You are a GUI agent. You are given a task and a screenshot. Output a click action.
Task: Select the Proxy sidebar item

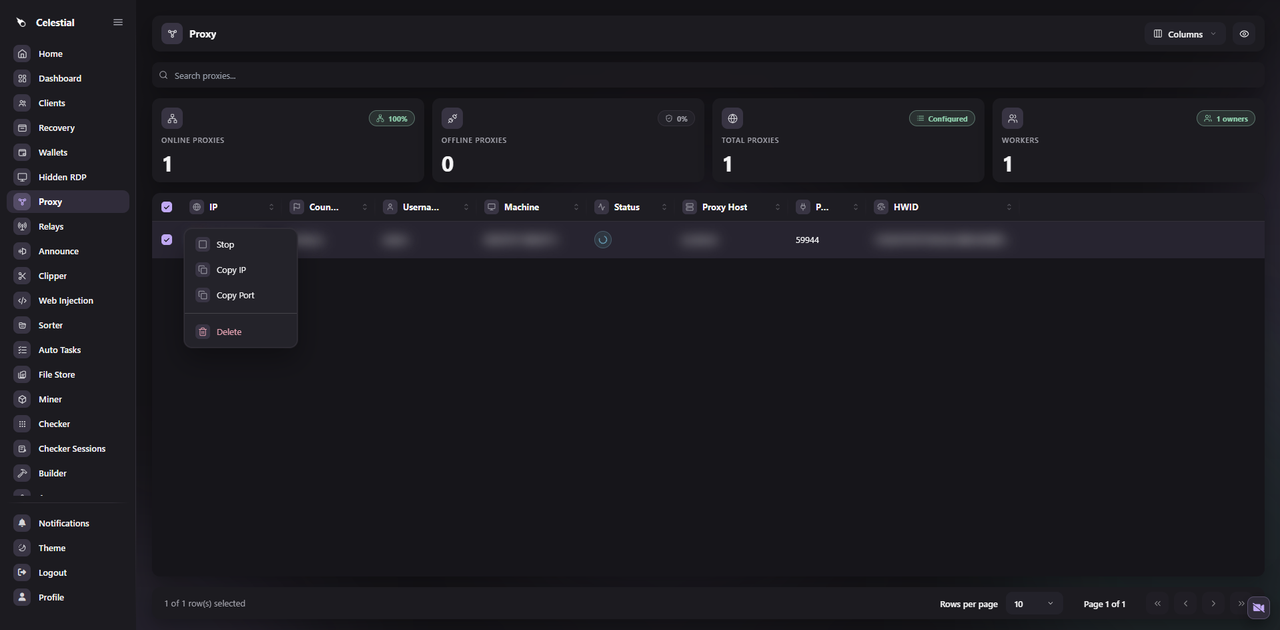(x=68, y=202)
